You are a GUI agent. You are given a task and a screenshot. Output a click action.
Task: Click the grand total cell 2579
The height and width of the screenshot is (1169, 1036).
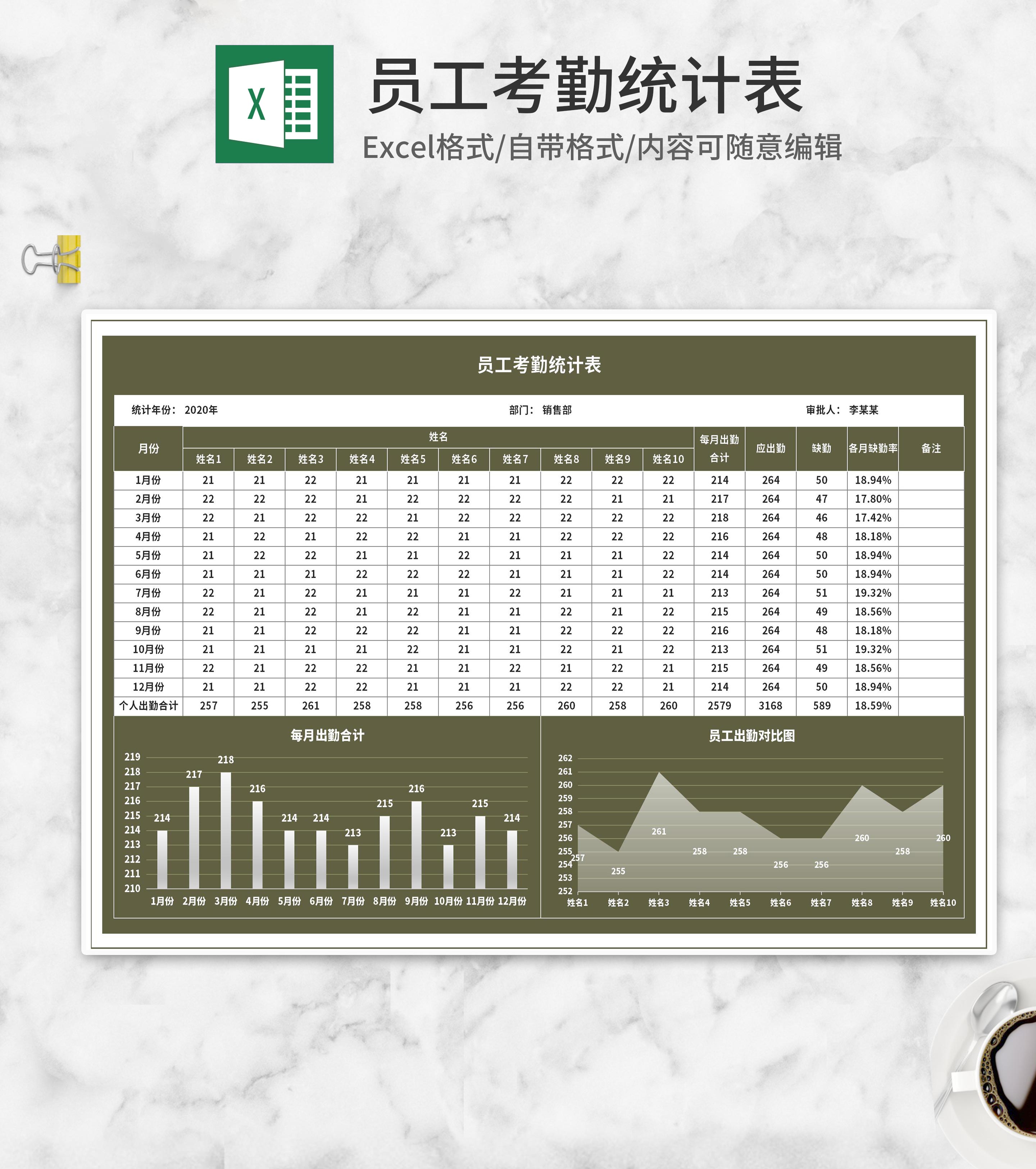719,706
